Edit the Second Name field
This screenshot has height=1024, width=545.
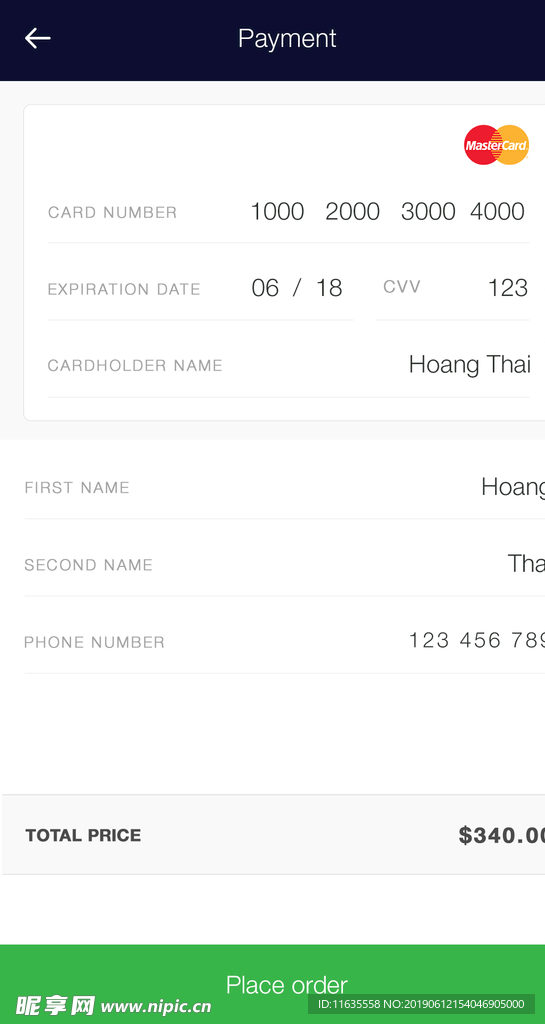point(285,564)
